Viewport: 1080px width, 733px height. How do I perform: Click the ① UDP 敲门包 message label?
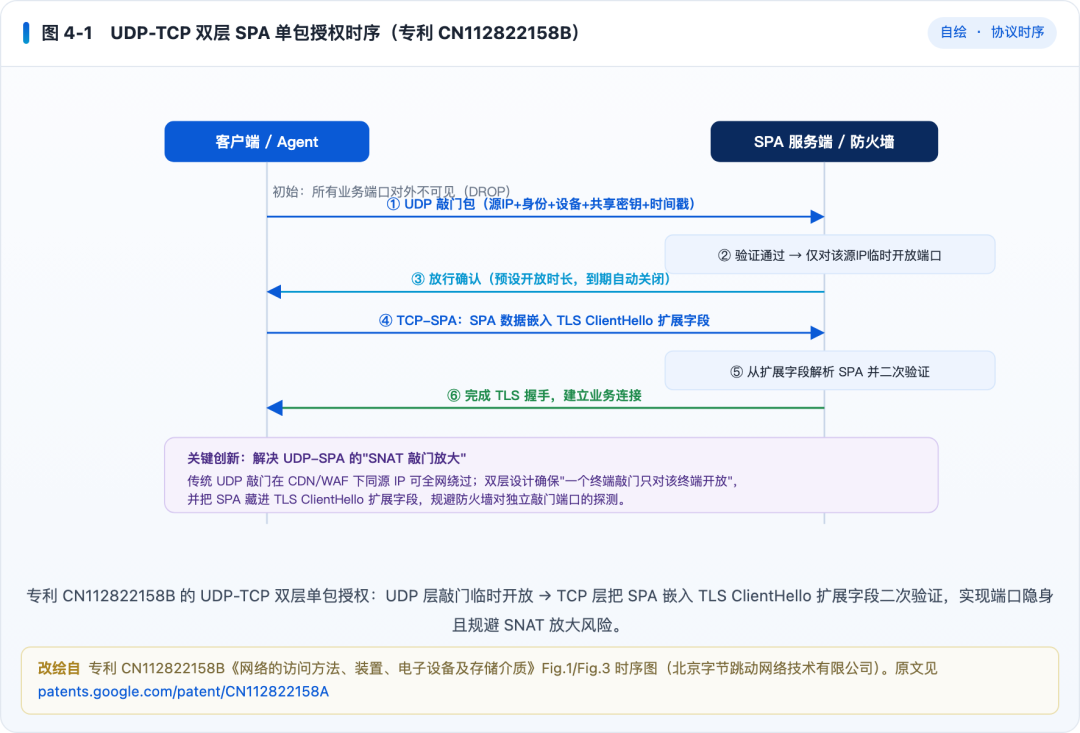point(541,204)
